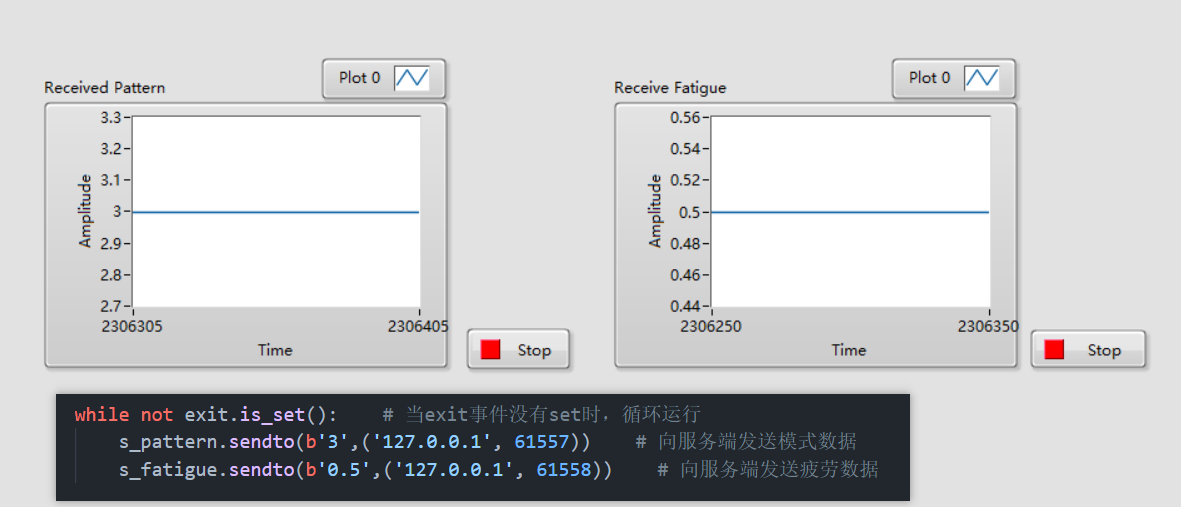This screenshot has height=507, width=1181.
Task: Click x-axis minimum value 2306250
Action: click(x=711, y=326)
